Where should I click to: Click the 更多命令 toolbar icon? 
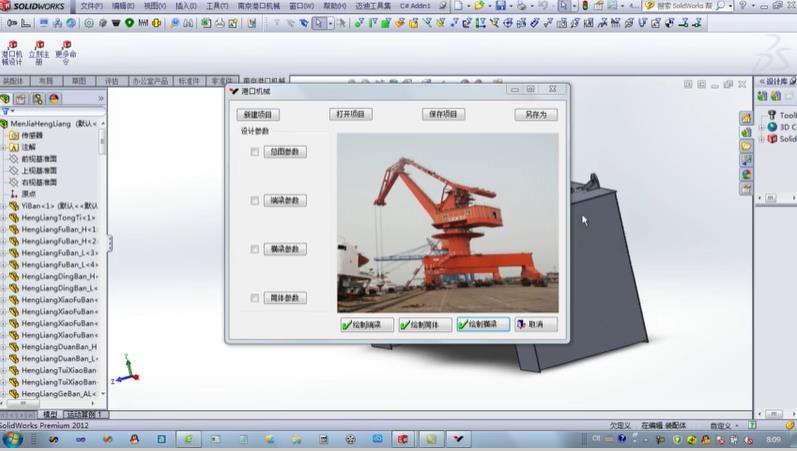[66, 51]
